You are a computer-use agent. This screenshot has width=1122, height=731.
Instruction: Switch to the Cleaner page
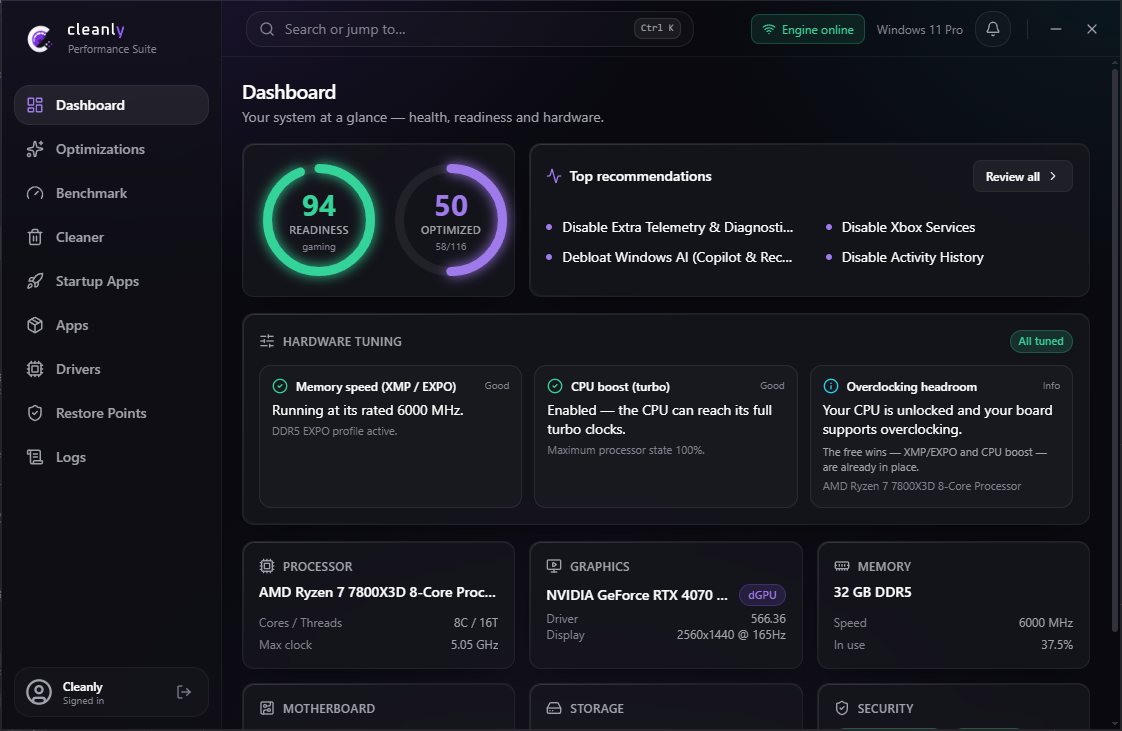click(x=112, y=237)
